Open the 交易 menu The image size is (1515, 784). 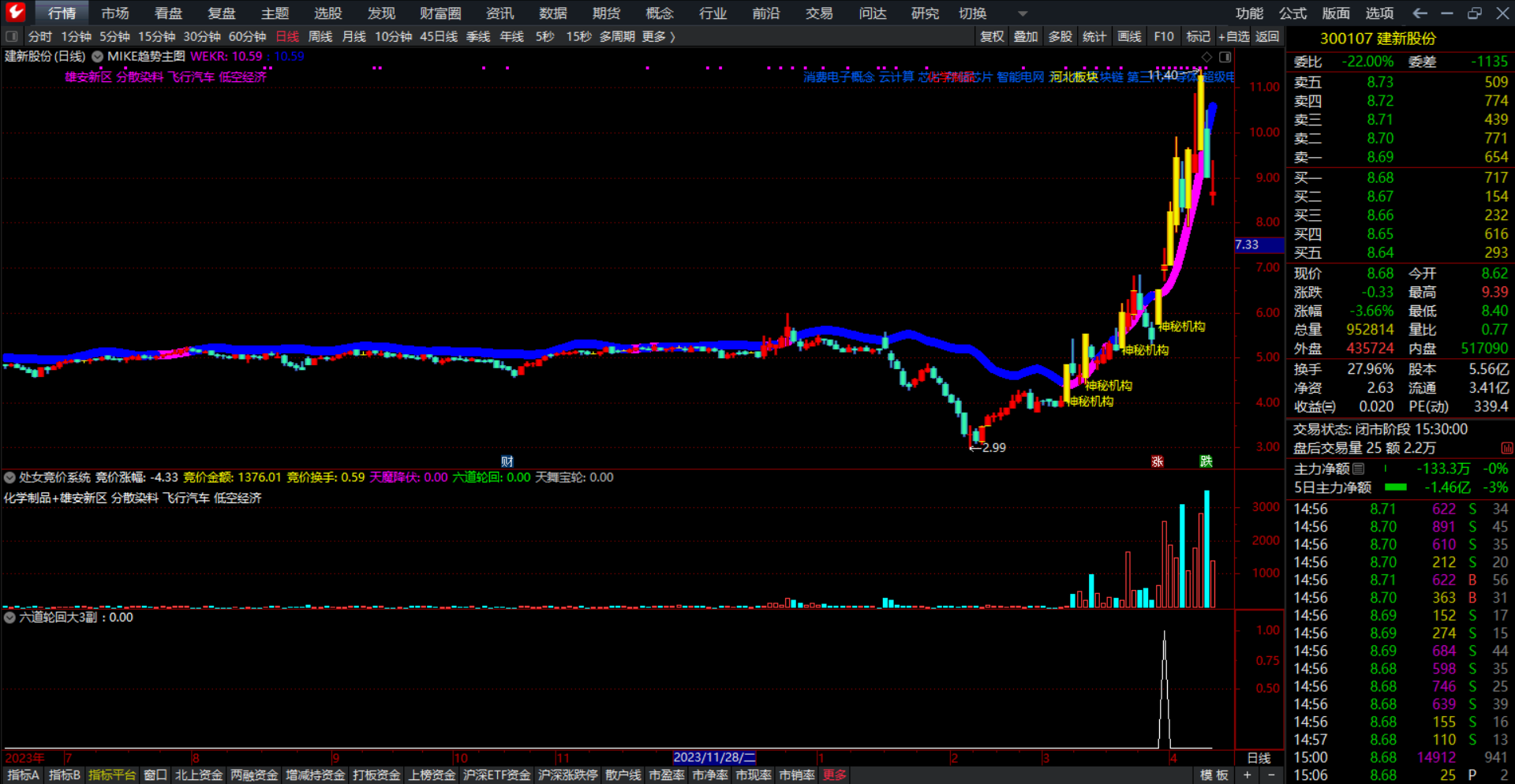[819, 13]
